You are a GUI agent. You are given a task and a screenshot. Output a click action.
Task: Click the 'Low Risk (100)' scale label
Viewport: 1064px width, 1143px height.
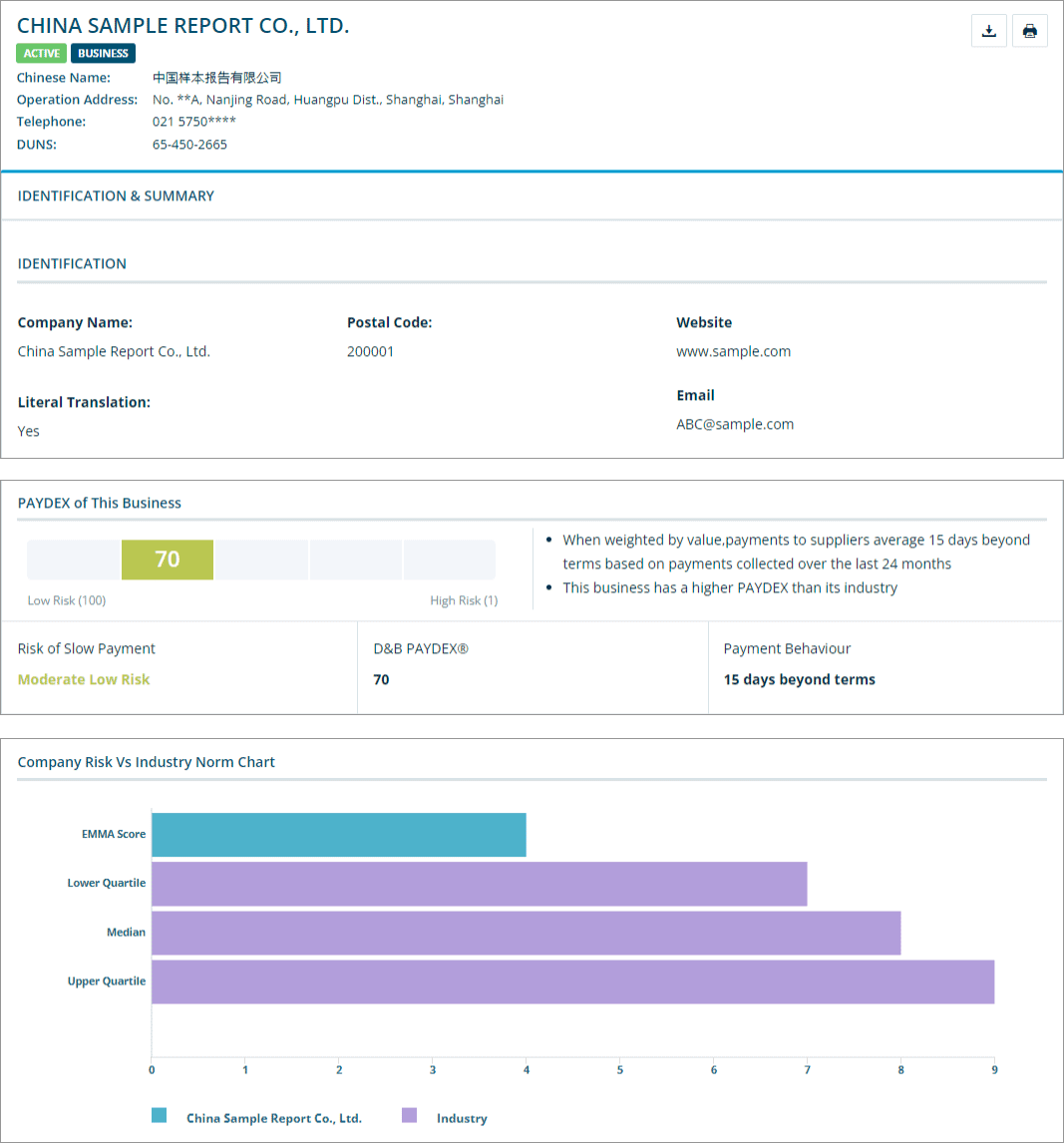(67, 600)
